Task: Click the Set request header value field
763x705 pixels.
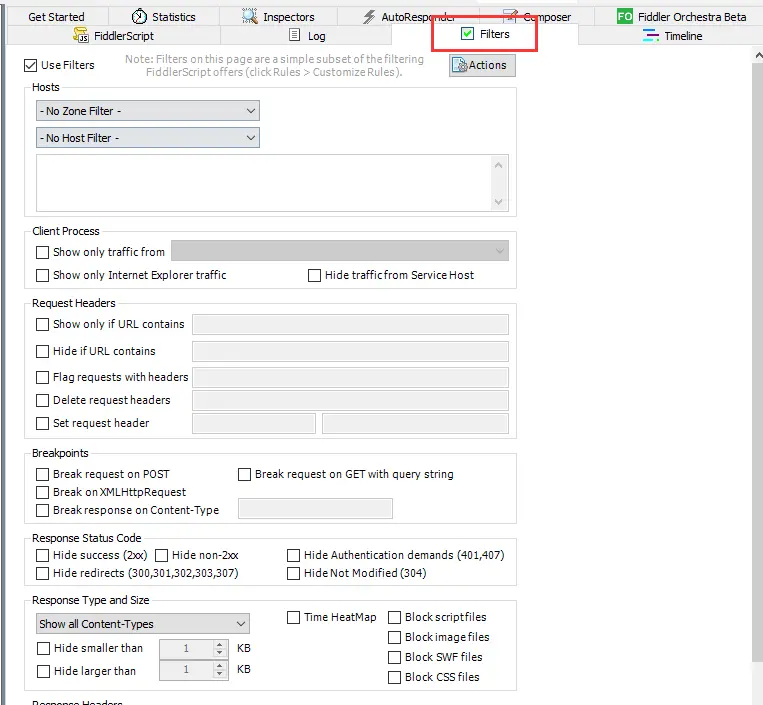Action: click(416, 423)
